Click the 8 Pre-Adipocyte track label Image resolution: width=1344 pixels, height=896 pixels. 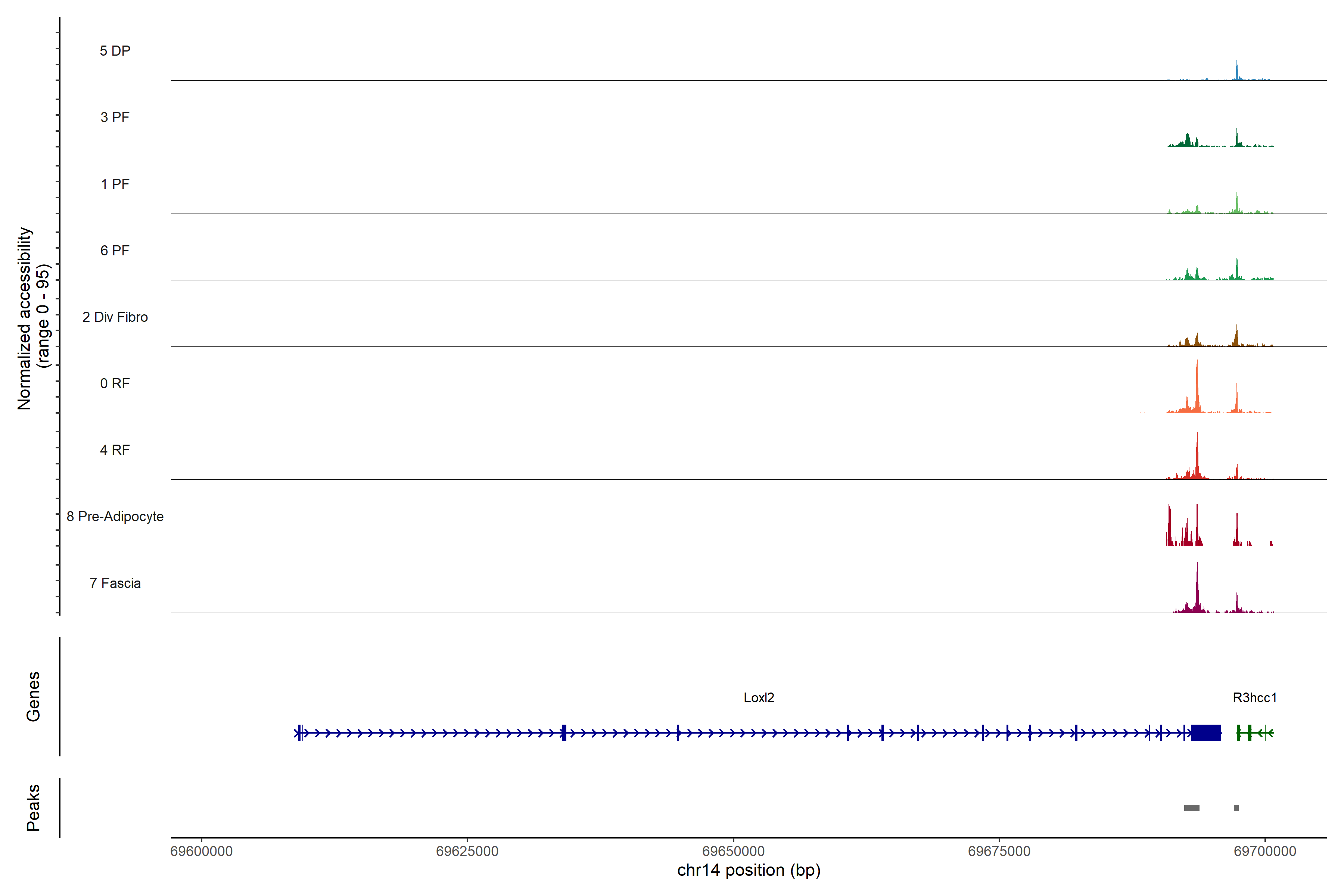pyautogui.click(x=115, y=517)
